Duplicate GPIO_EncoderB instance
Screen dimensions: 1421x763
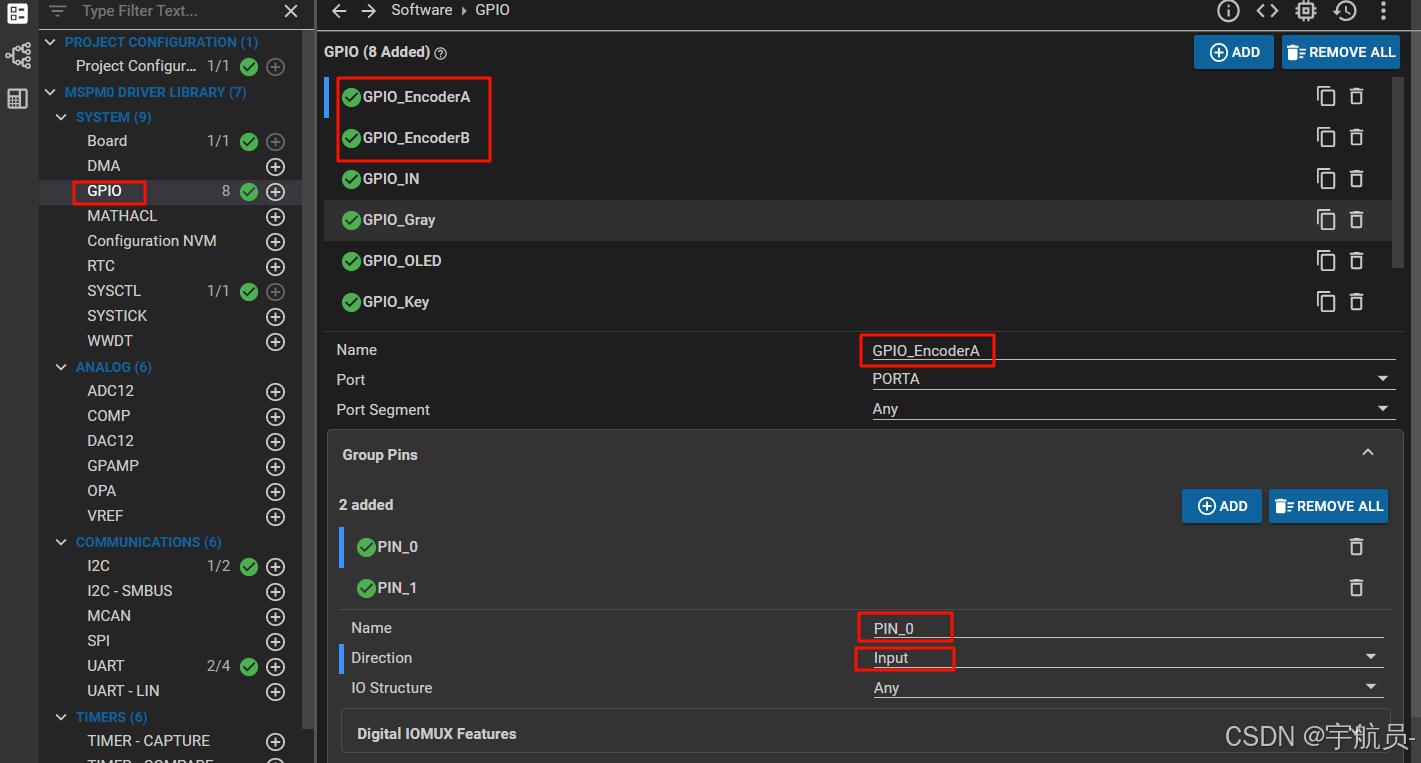(x=1326, y=138)
